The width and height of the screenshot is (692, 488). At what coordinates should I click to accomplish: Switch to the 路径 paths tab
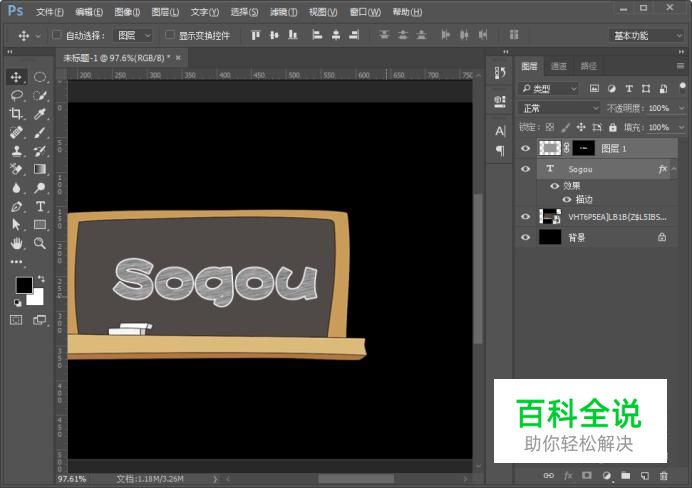pos(588,66)
